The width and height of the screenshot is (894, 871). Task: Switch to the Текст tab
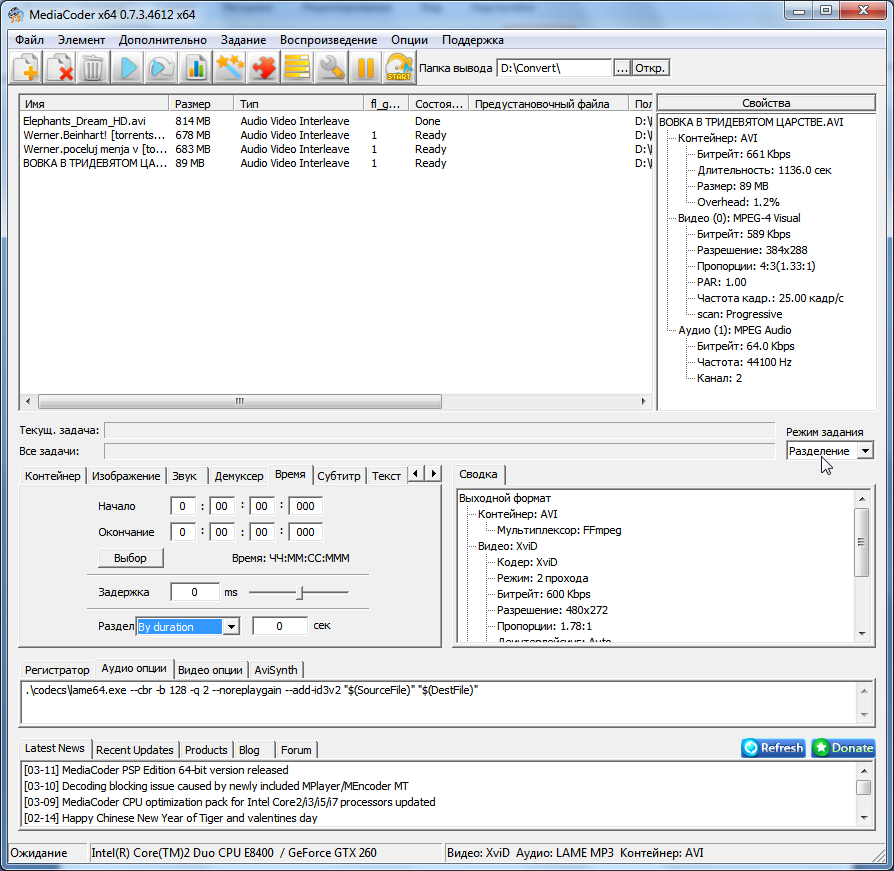[387, 476]
